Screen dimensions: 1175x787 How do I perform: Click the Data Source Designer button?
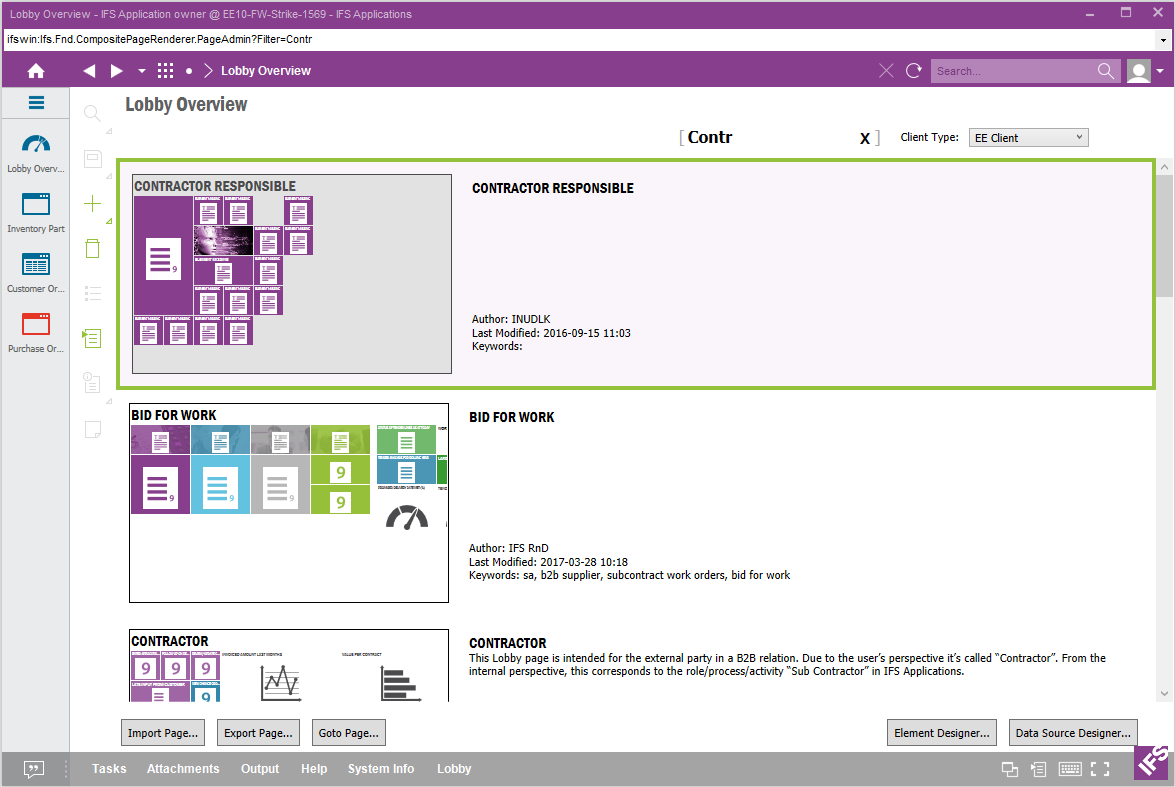click(1073, 733)
